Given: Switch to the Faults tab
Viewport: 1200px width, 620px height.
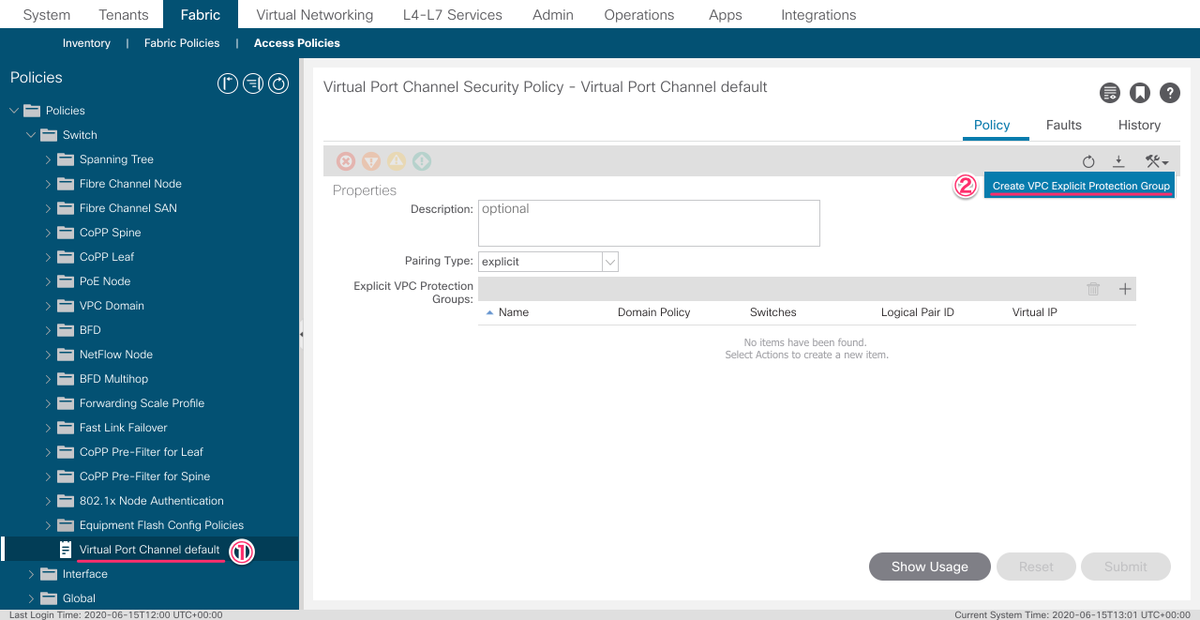Looking at the screenshot, I should (x=1064, y=125).
